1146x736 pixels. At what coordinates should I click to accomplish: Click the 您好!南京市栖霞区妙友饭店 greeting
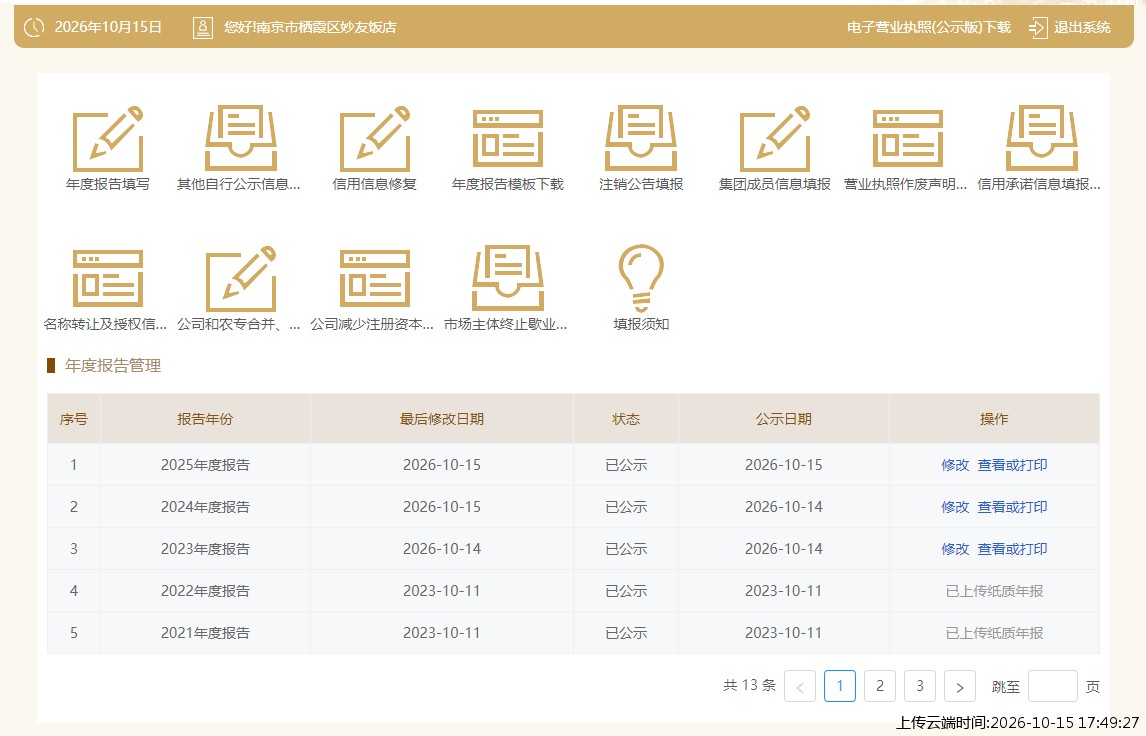pyautogui.click(x=310, y=28)
